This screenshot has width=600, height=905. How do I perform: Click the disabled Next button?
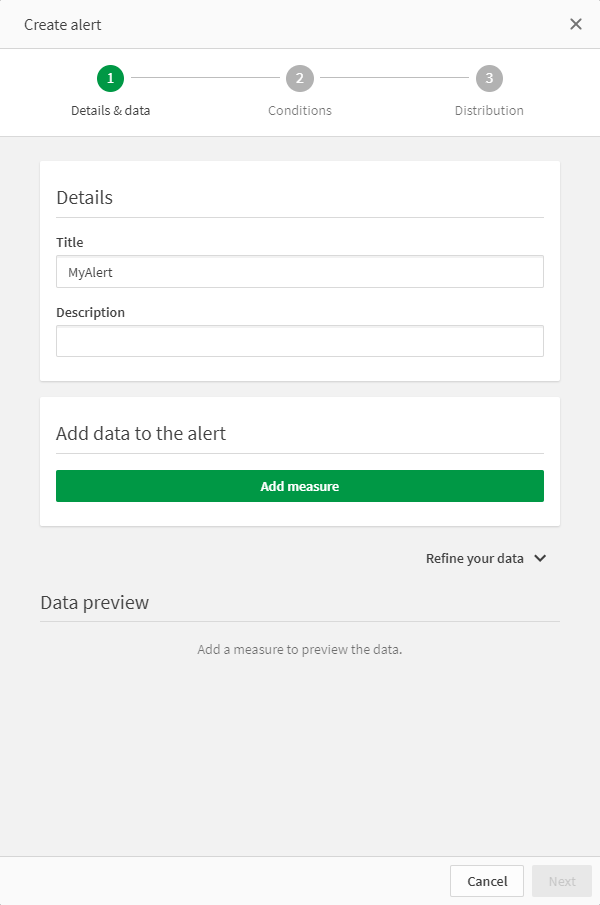tap(561, 881)
